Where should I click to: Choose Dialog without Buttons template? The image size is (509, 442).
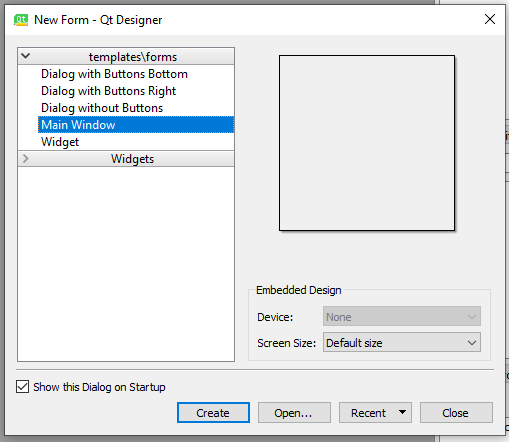point(102,108)
